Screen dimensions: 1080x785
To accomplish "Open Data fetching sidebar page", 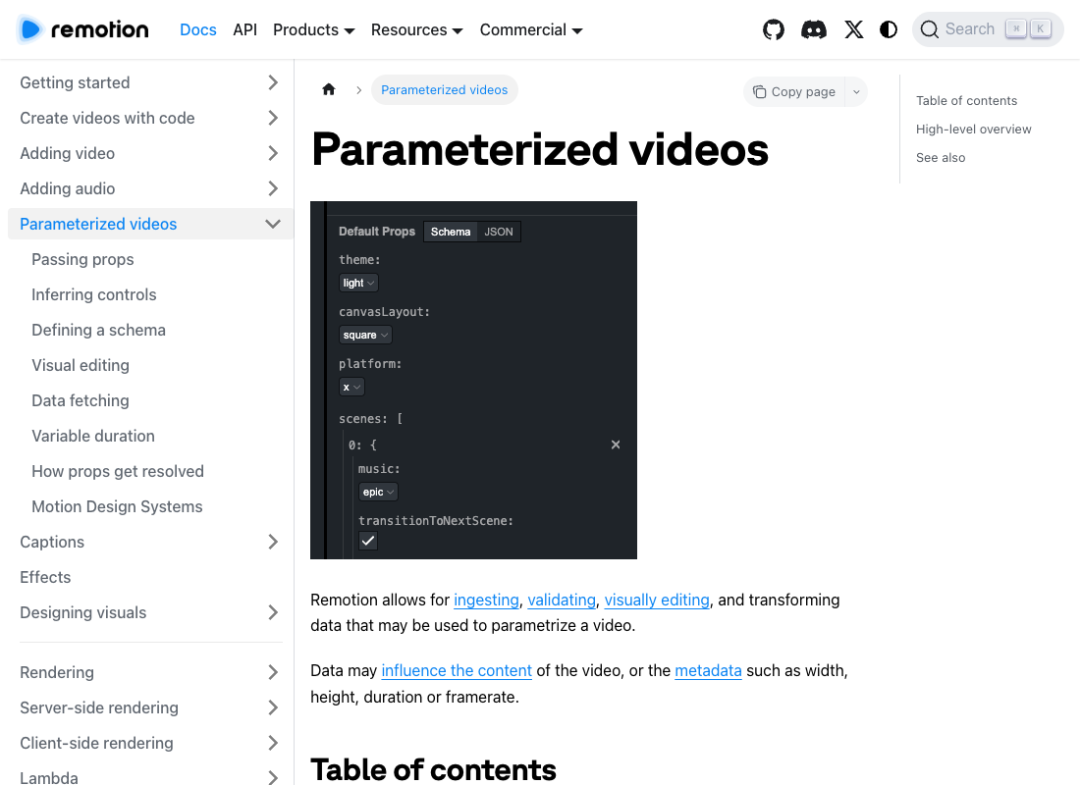I will [81, 400].
